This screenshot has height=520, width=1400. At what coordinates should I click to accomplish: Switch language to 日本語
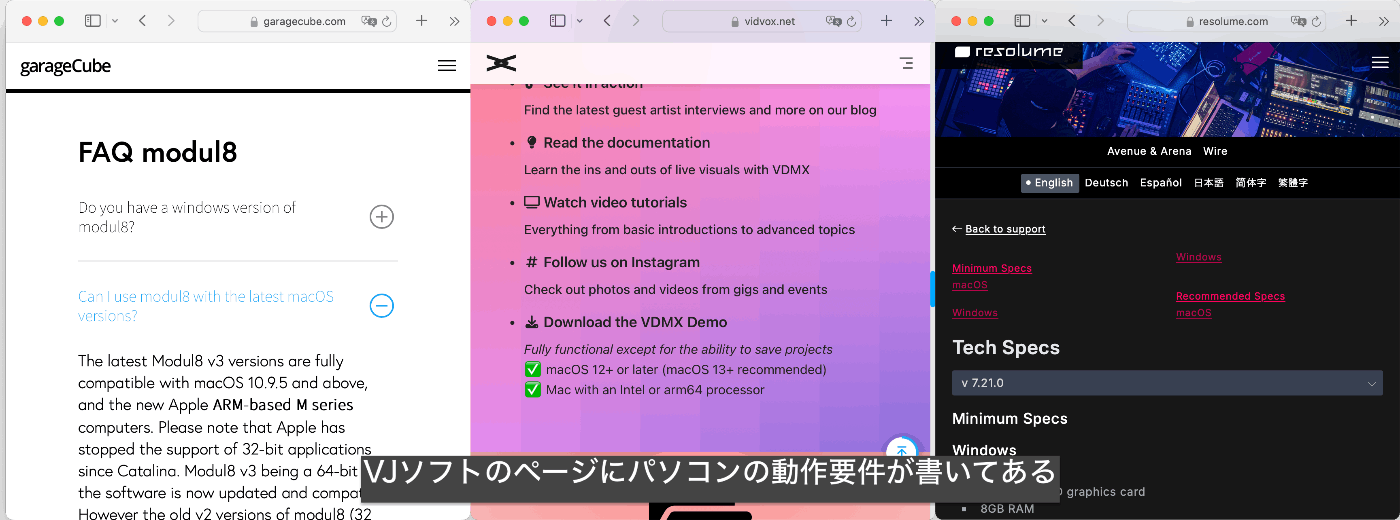point(1209,183)
